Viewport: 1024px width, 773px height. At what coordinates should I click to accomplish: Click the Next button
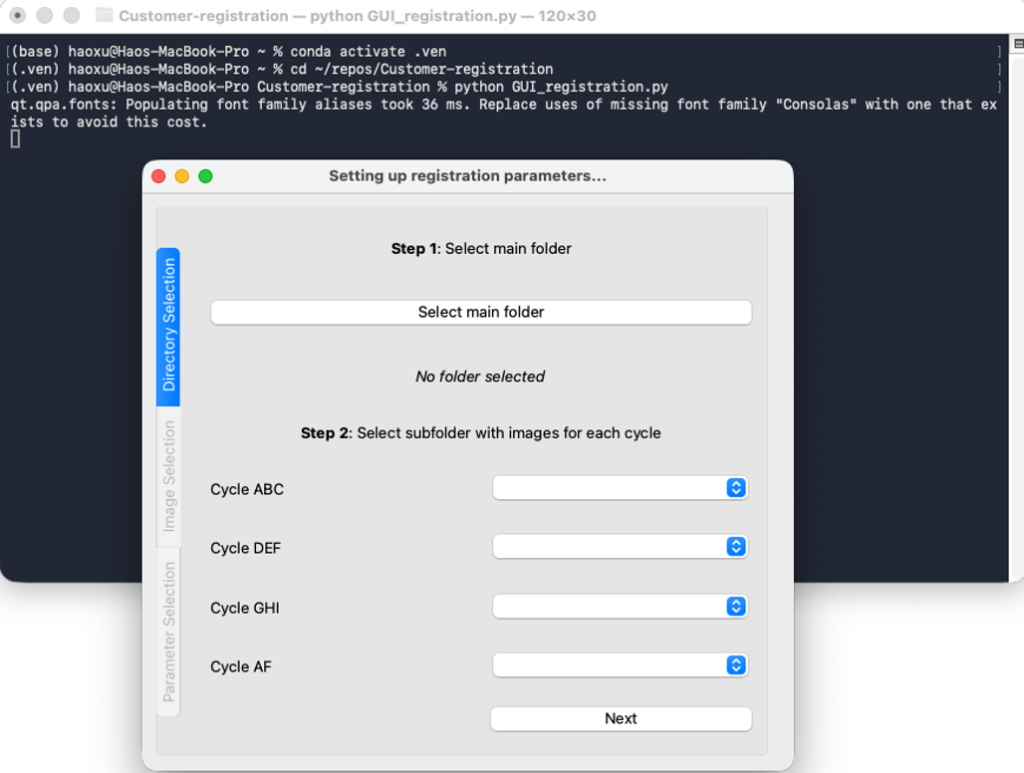(x=620, y=719)
